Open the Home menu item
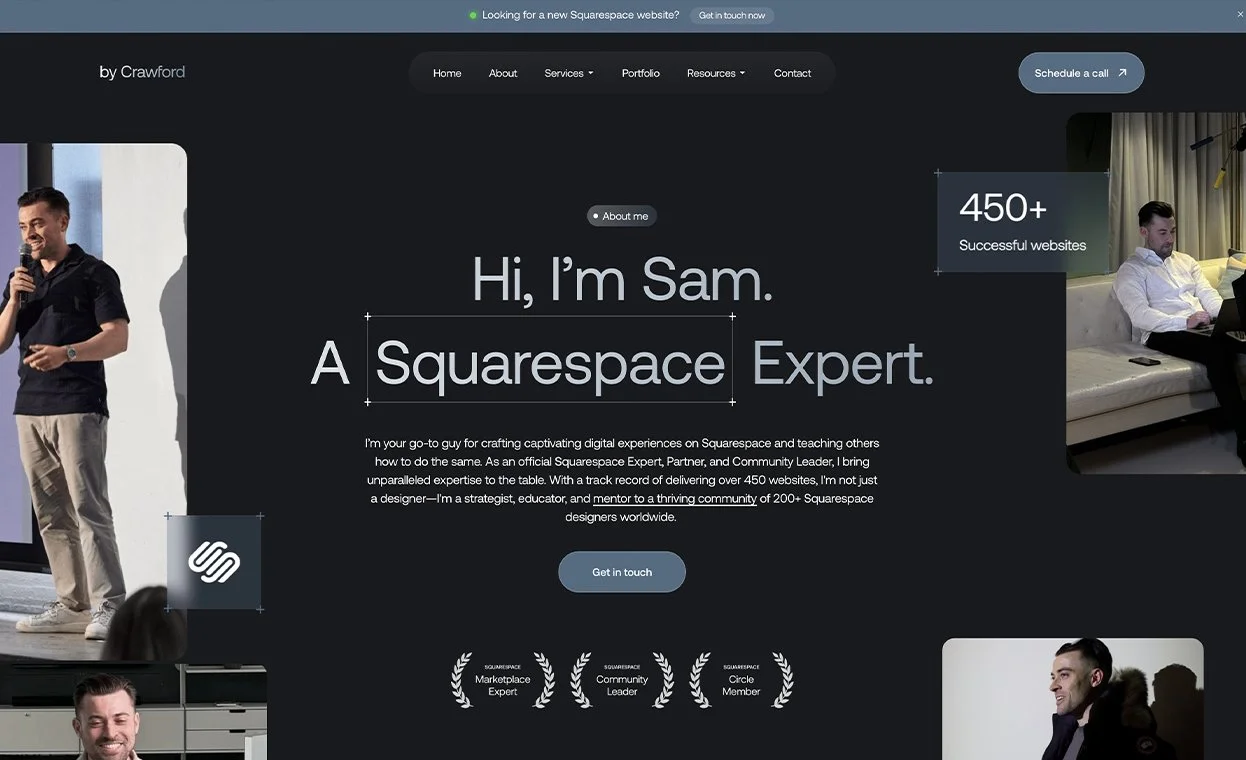1246x760 pixels. point(447,73)
